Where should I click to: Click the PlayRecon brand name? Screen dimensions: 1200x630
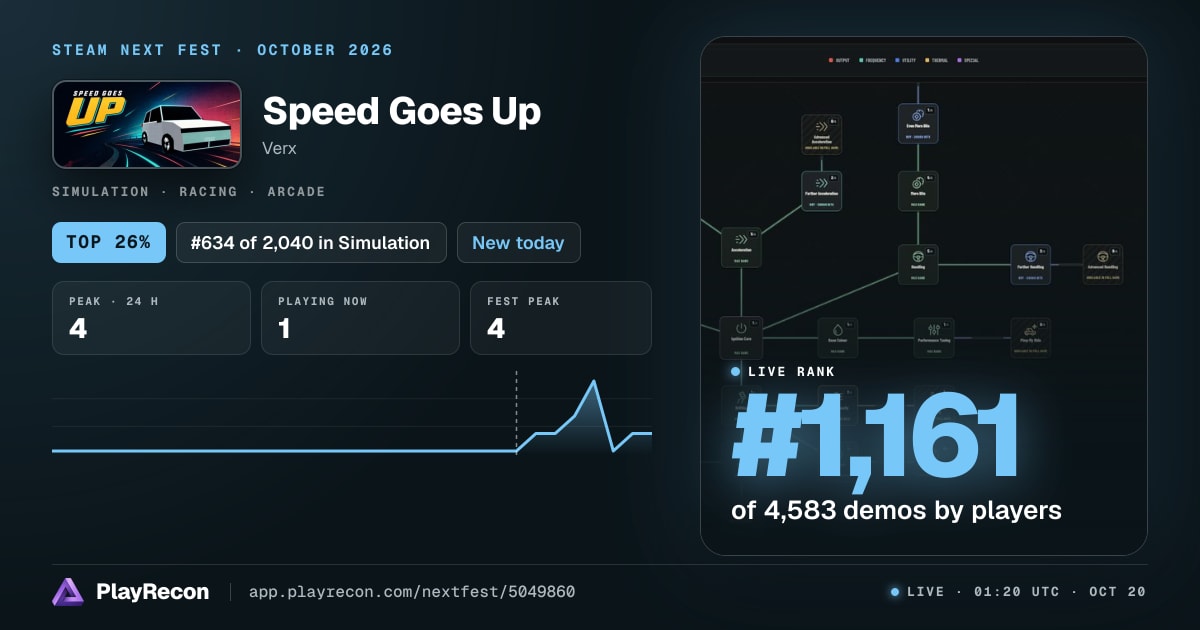[x=153, y=592]
